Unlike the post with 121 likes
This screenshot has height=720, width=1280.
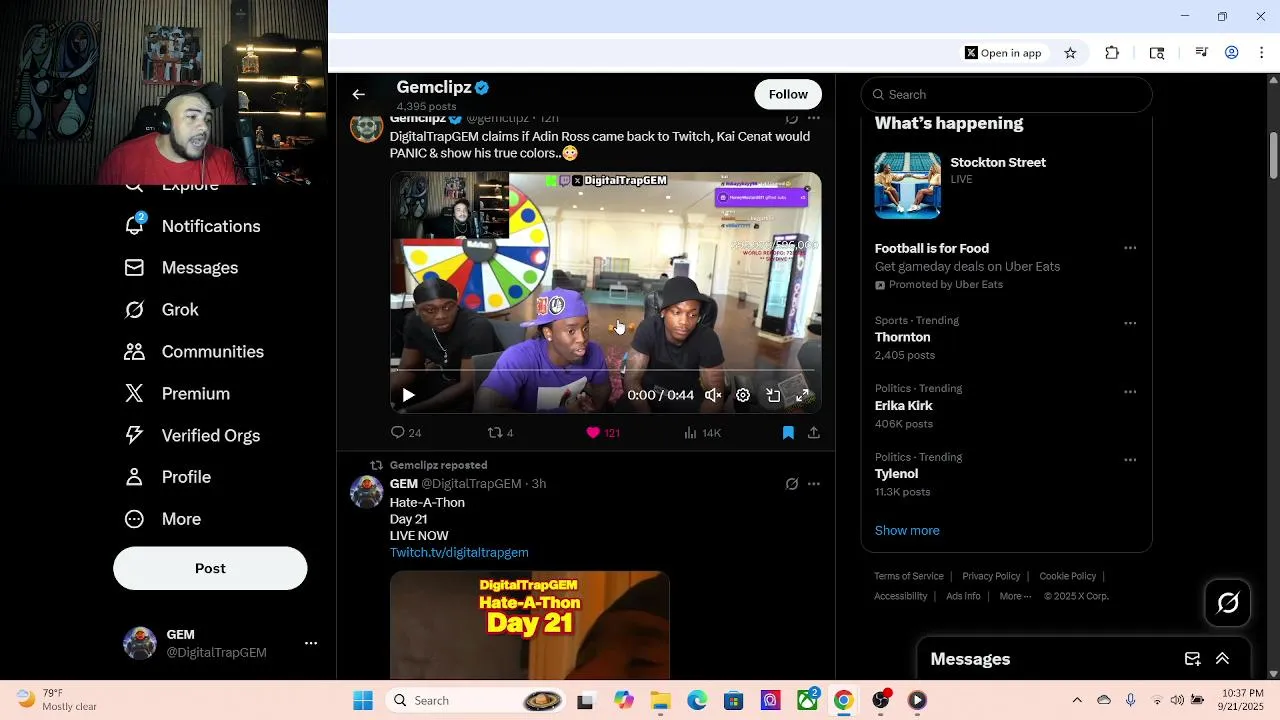[x=603, y=433]
